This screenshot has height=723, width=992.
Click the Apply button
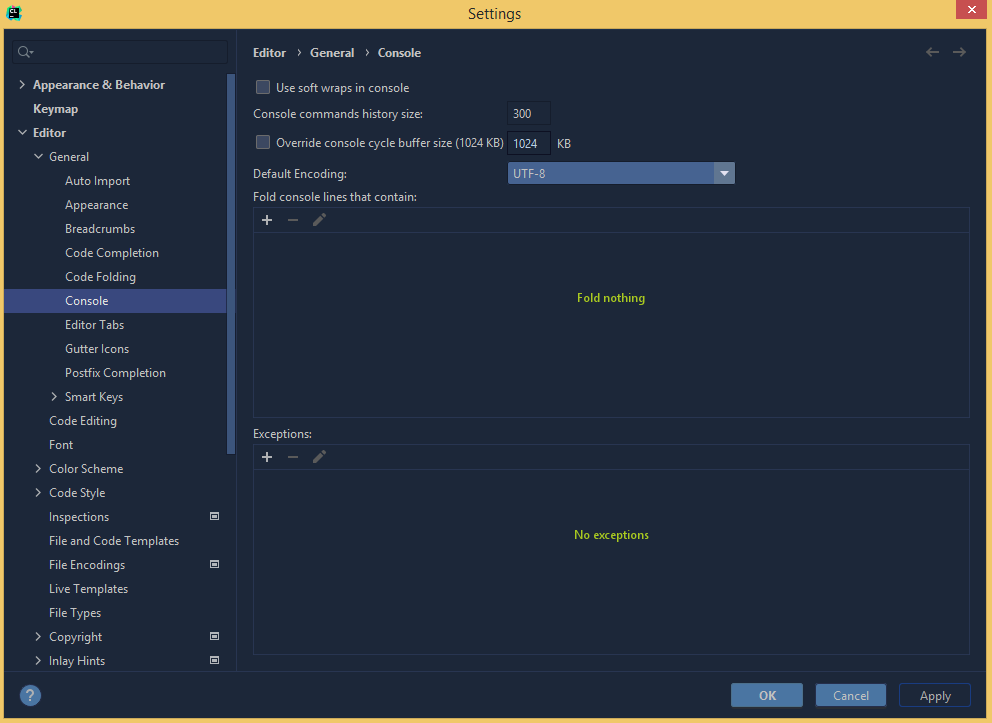tap(935, 695)
